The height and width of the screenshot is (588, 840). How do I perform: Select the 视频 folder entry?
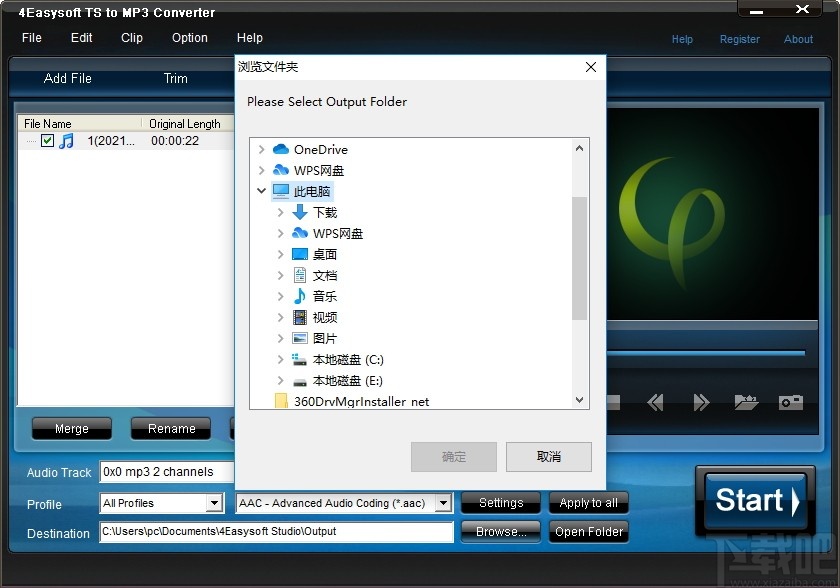tap(326, 317)
